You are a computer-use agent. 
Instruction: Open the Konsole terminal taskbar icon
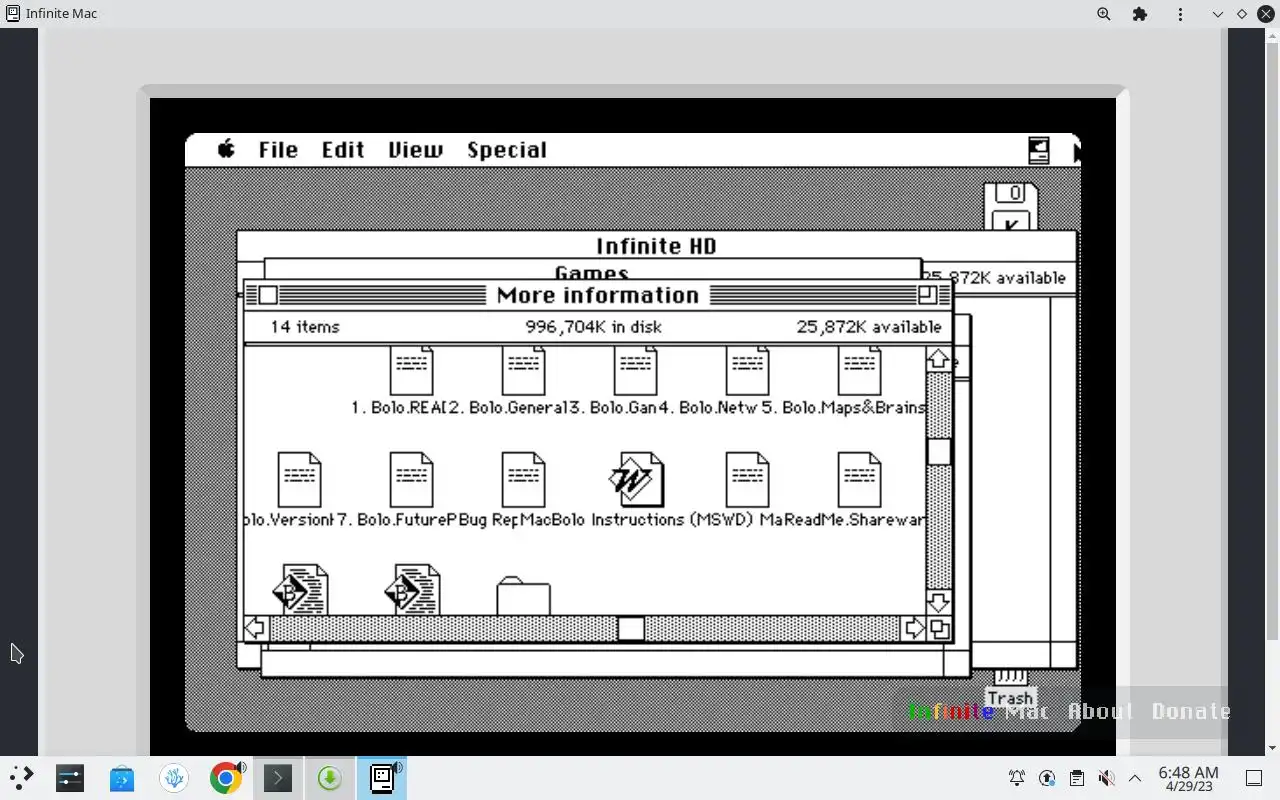coord(277,777)
